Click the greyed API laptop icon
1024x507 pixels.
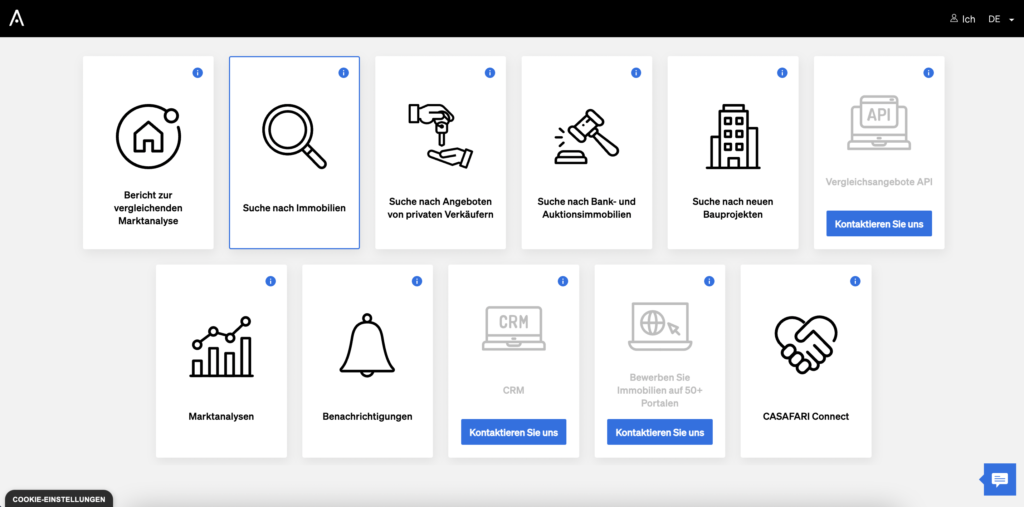[x=879, y=123]
